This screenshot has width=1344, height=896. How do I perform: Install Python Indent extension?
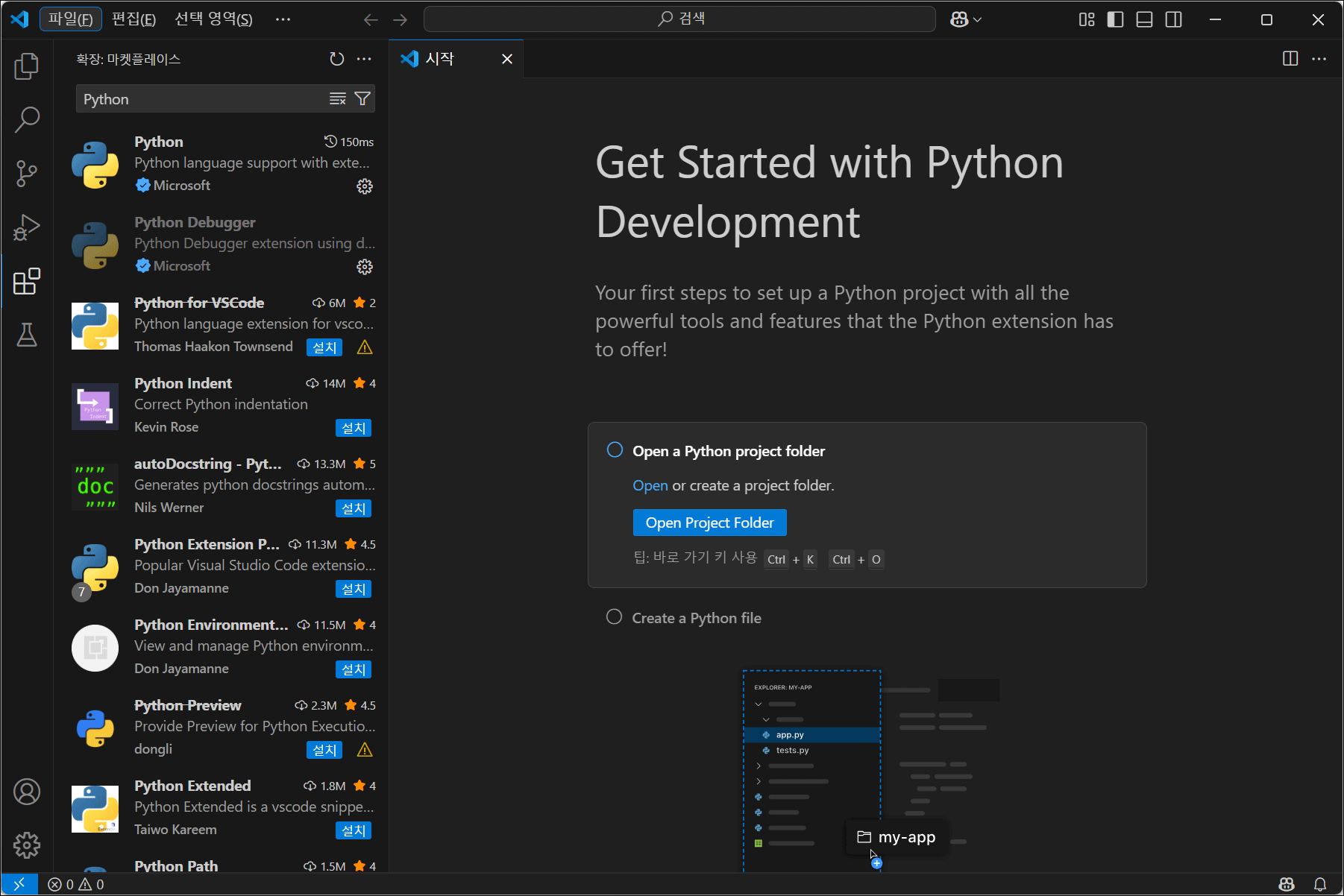point(354,428)
